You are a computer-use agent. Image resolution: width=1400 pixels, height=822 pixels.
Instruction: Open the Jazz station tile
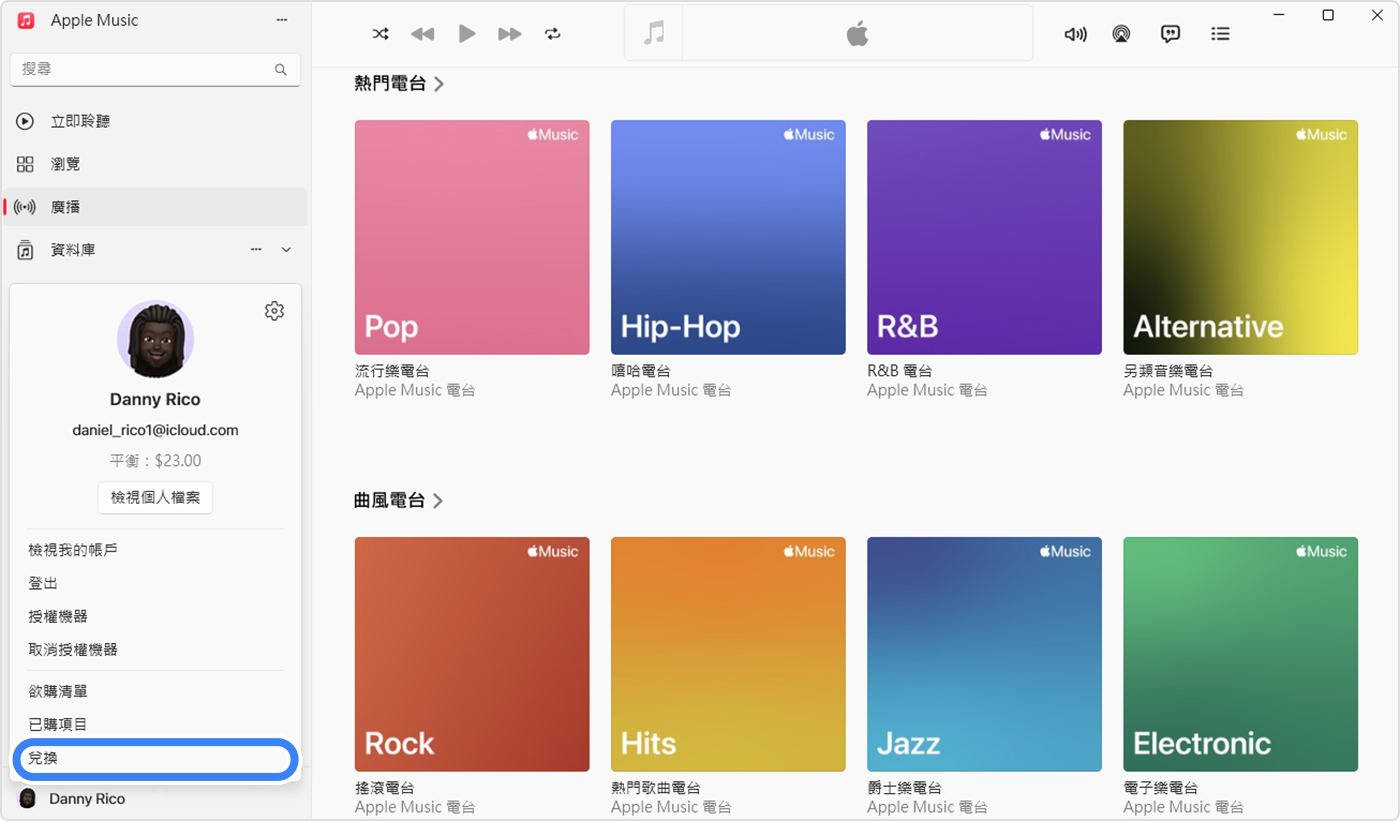tap(984, 654)
